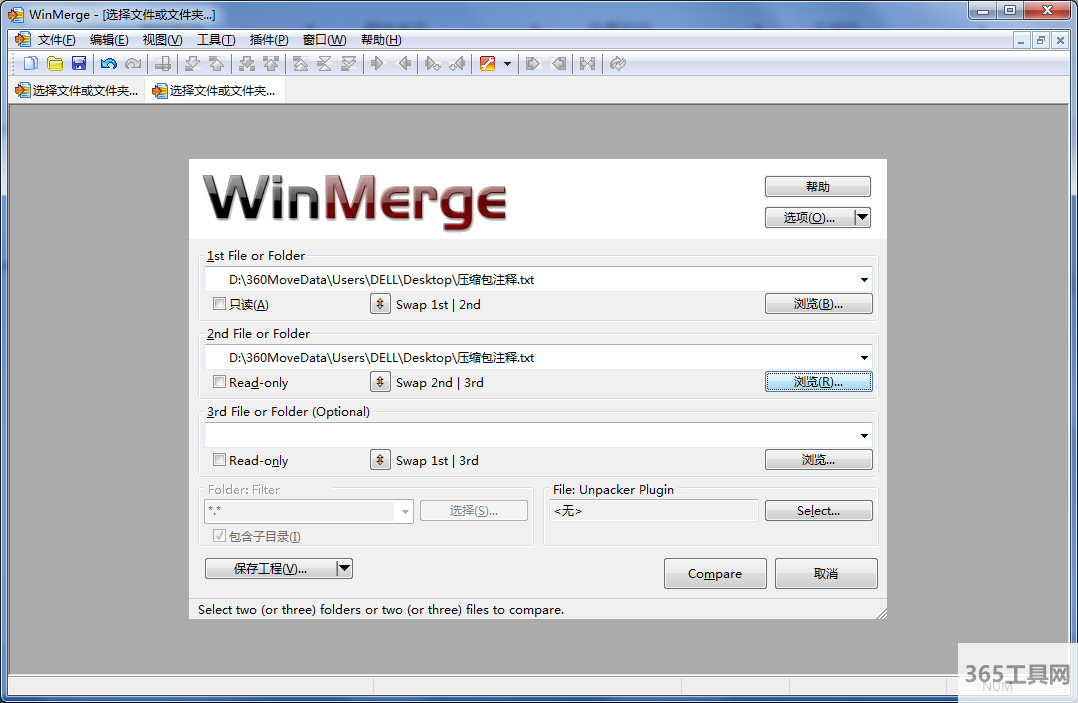The width and height of the screenshot is (1078, 703).
Task: Open the 3rd File path dropdown list
Action: (x=863, y=436)
